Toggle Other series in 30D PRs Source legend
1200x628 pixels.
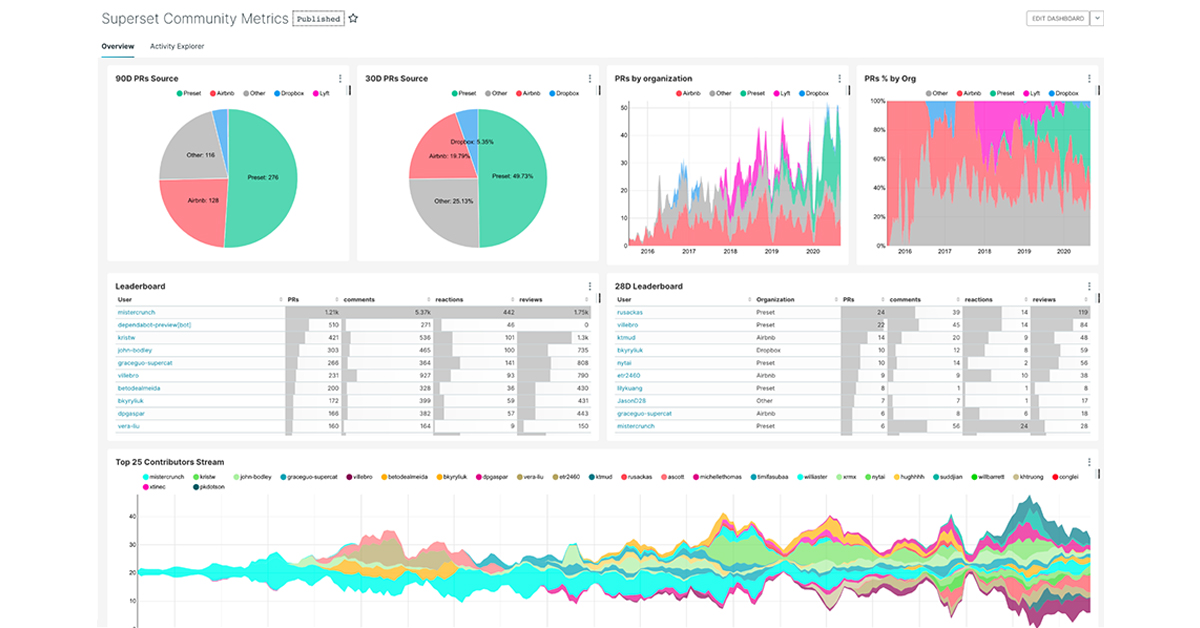[x=495, y=93]
